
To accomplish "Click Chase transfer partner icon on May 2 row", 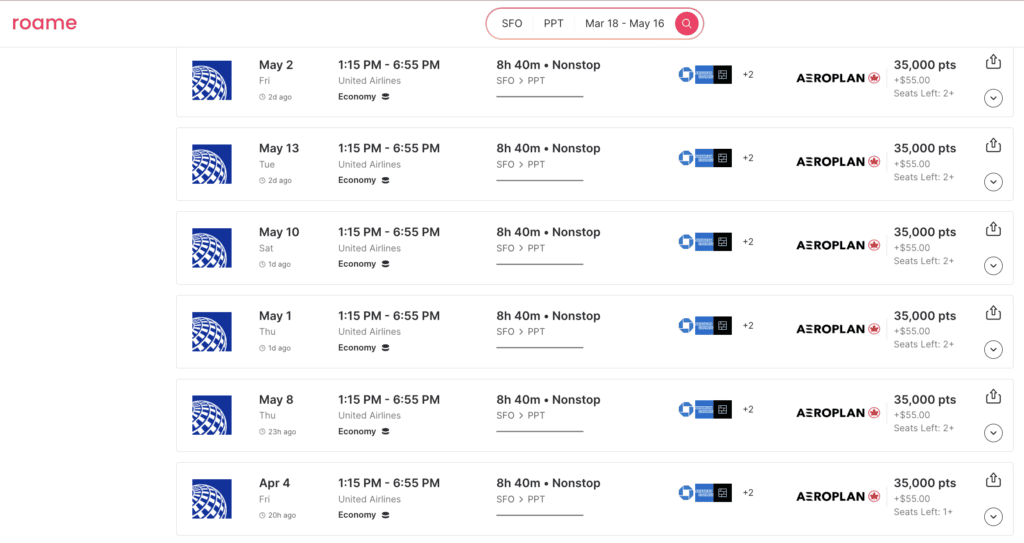I will coord(685,74).
